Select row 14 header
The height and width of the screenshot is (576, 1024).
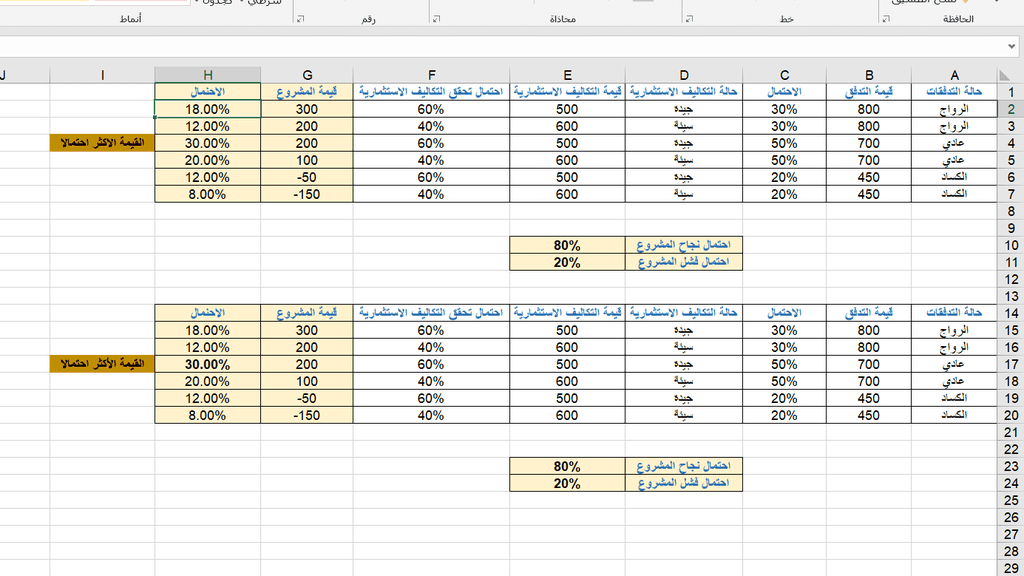[1011, 313]
